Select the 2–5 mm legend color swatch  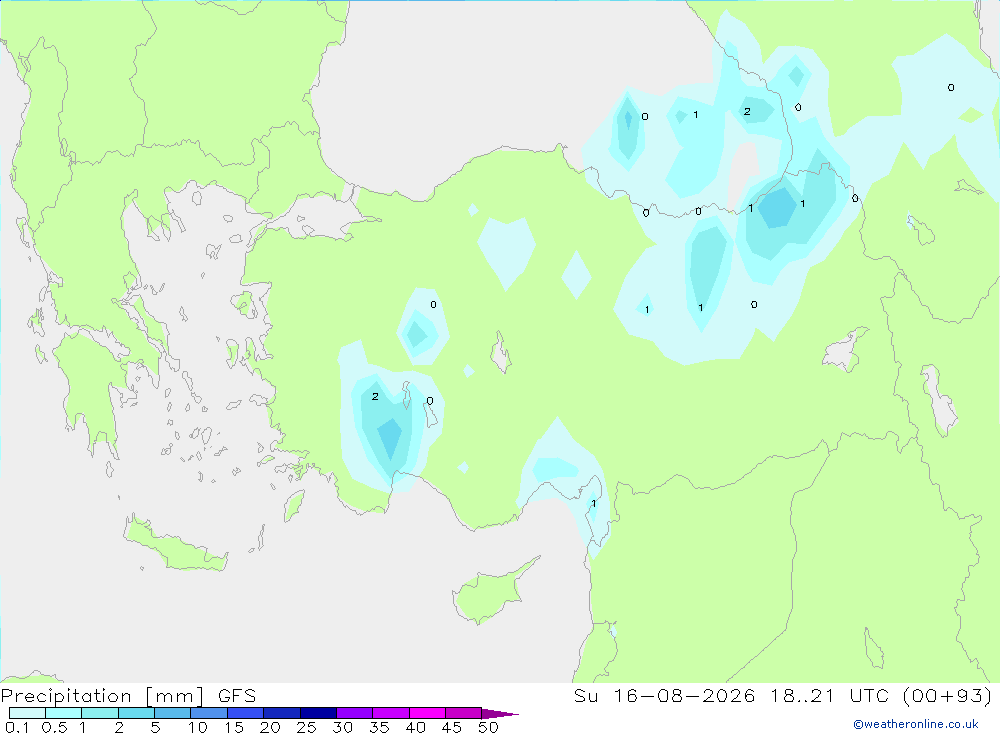click(136, 713)
